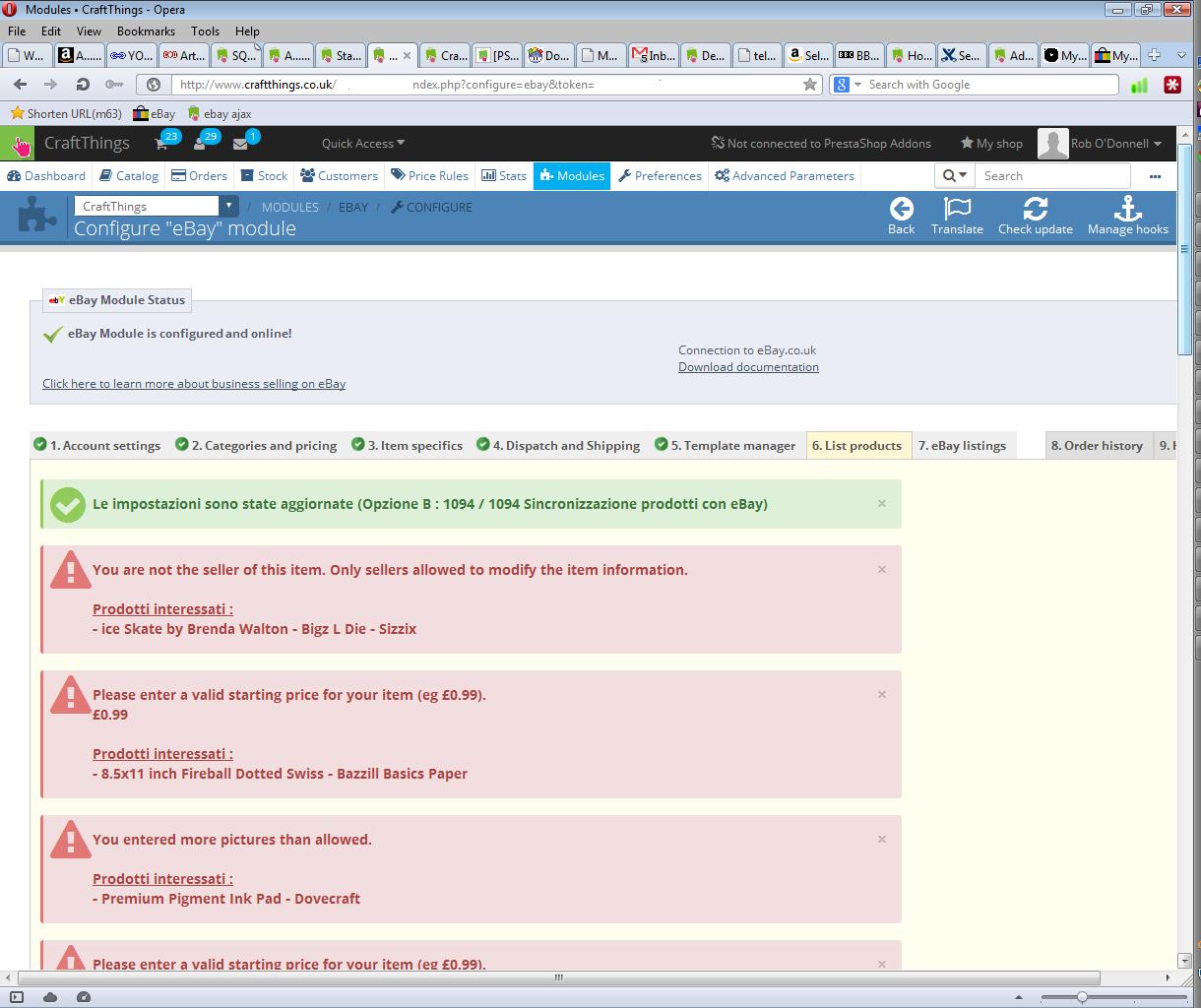Open the Edit menu
Viewport: 1201px width, 1008px height.
pyautogui.click(x=51, y=31)
